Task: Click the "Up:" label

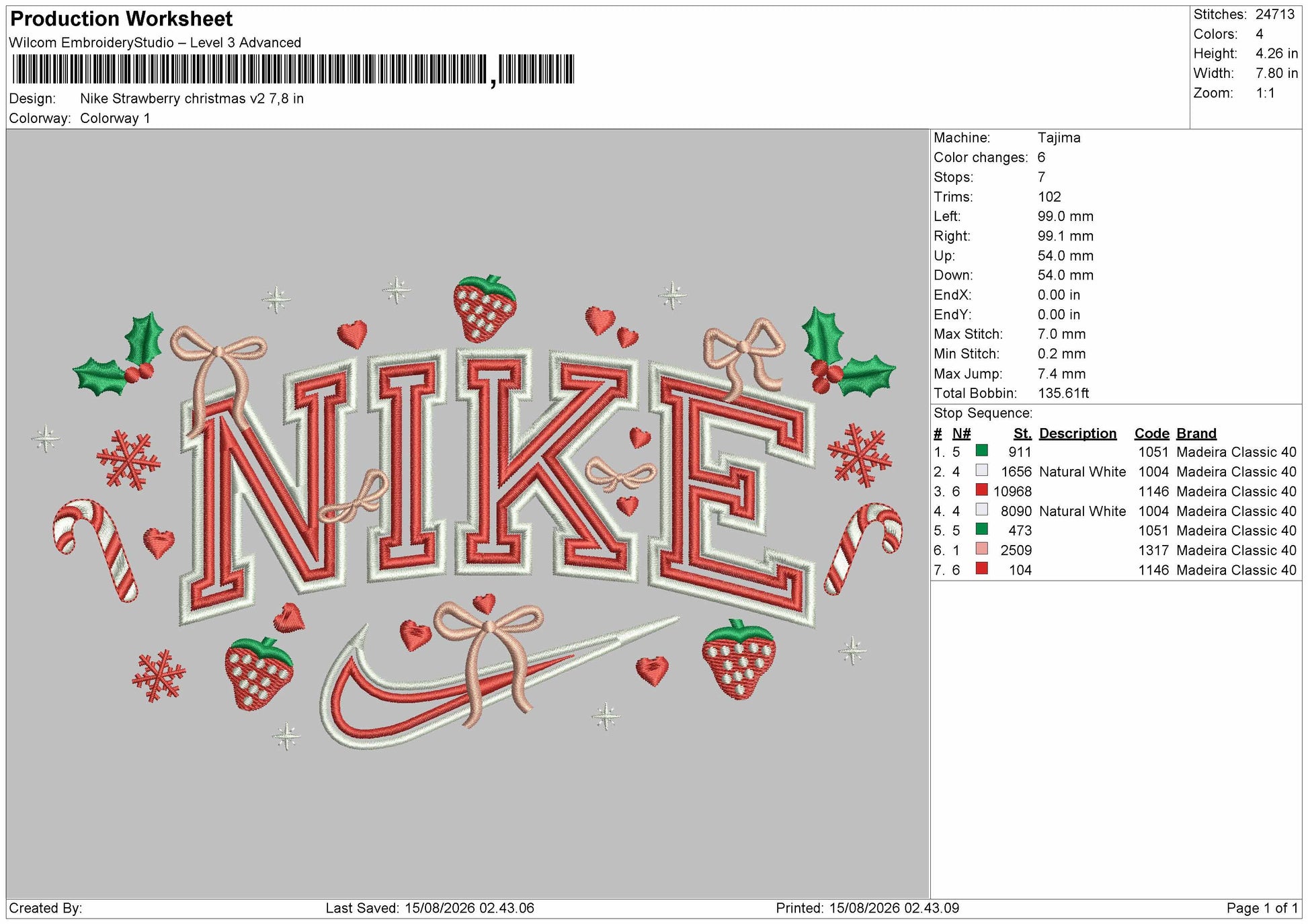Action: [x=944, y=255]
